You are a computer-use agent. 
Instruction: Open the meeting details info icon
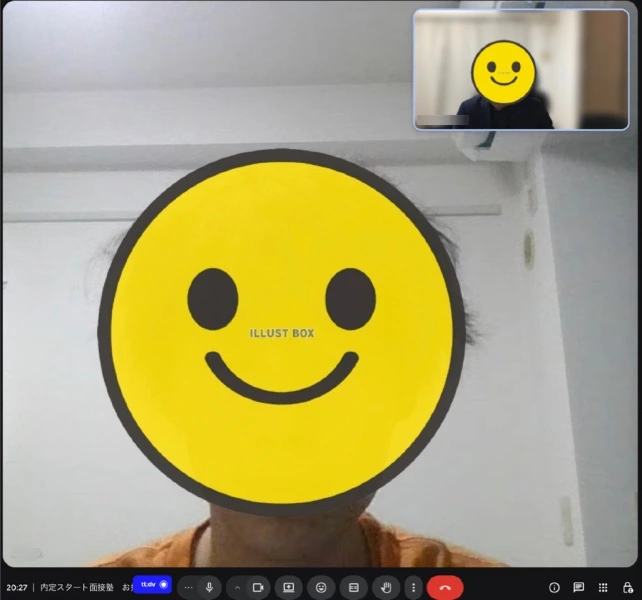coord(554,587)
